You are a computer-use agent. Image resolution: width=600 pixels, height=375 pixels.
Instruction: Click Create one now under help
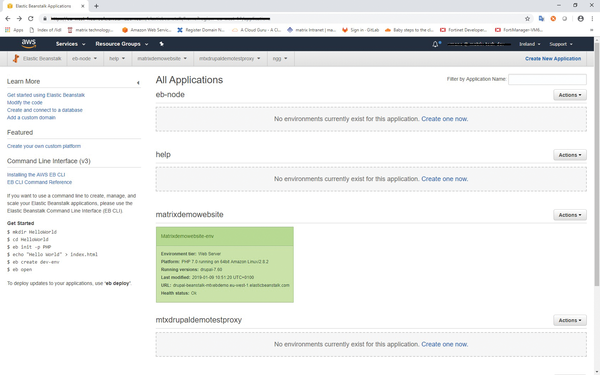(445, 179)
